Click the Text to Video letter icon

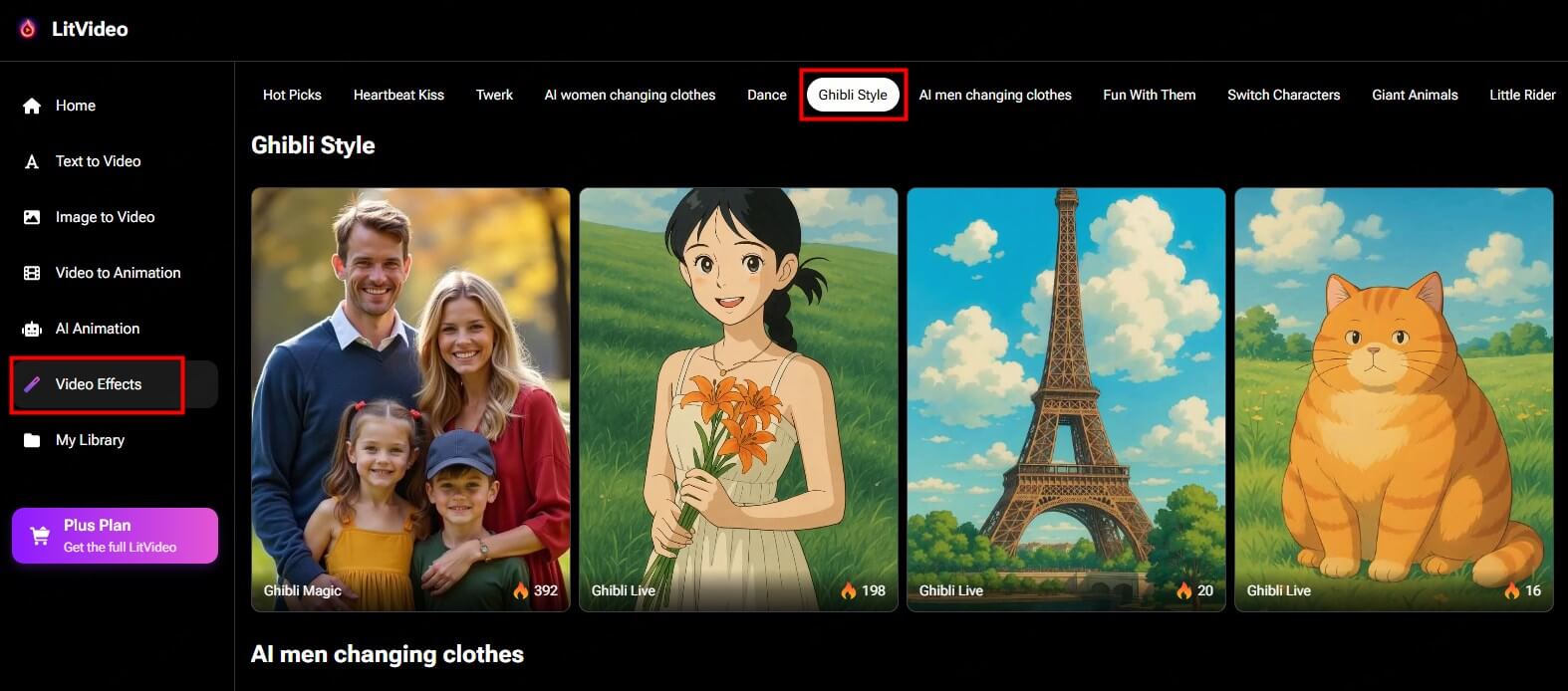[x=32, y=161]
